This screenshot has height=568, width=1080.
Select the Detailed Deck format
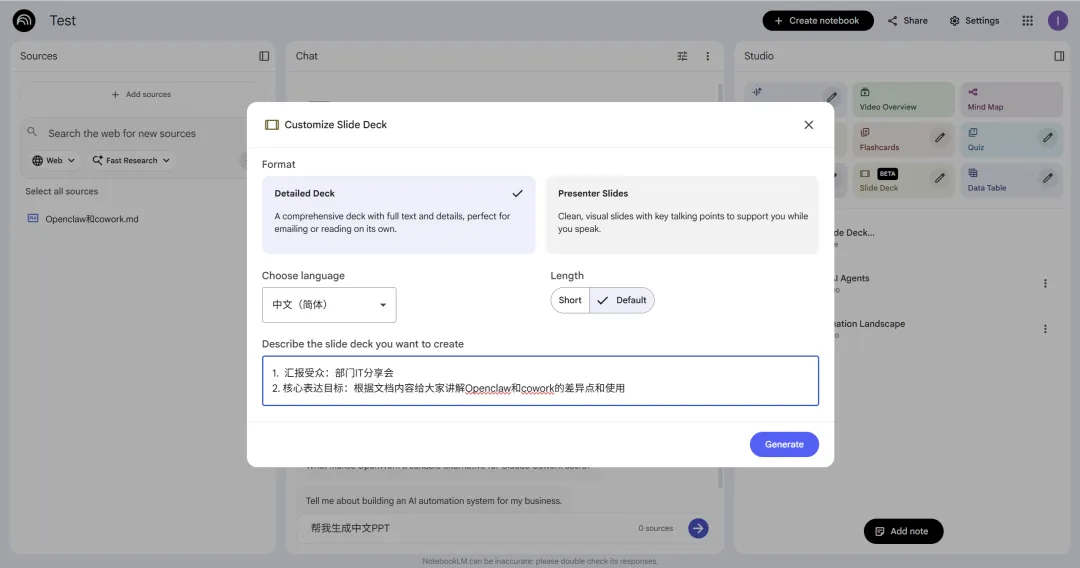398,215
